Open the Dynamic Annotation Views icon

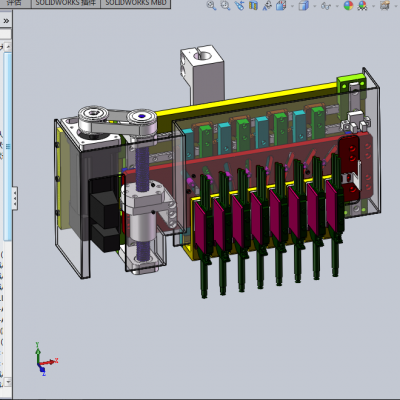click(267, 5)
